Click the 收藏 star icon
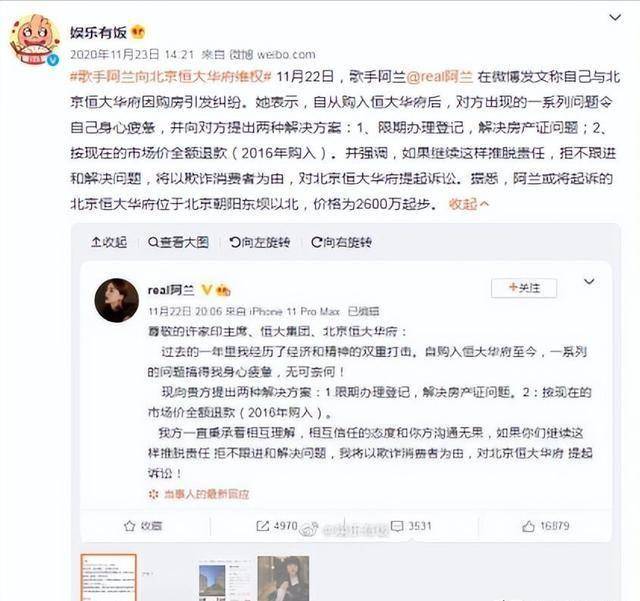 (129, 526)
